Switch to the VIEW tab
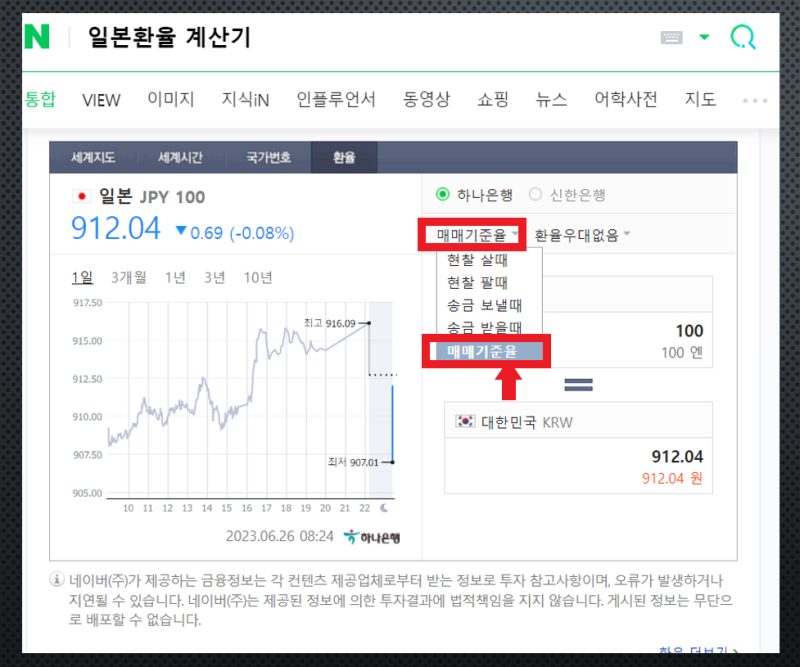 (101, 100)
